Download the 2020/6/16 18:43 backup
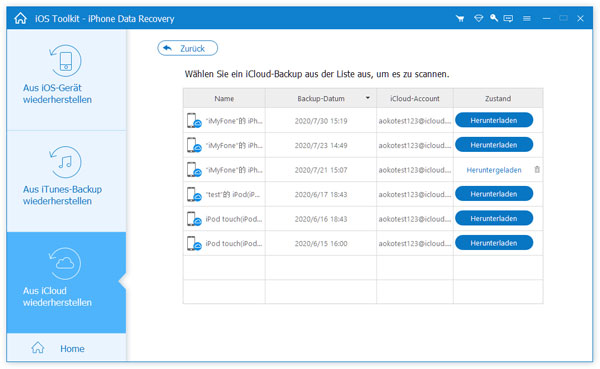 494,218
